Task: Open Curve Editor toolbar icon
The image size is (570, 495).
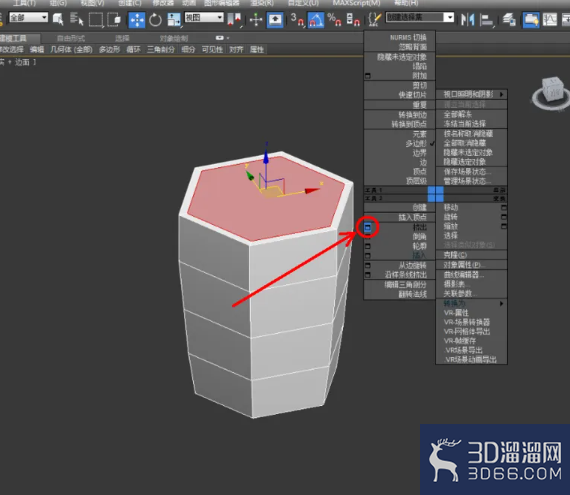Action: click(550, 20)
